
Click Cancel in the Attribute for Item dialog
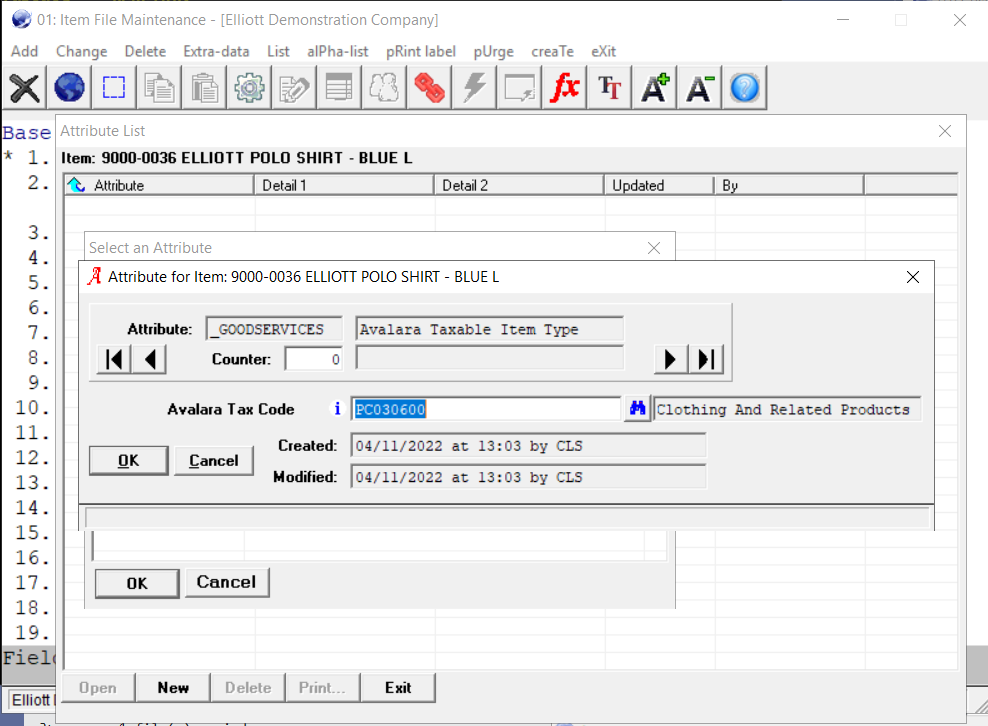click(214, 461)
